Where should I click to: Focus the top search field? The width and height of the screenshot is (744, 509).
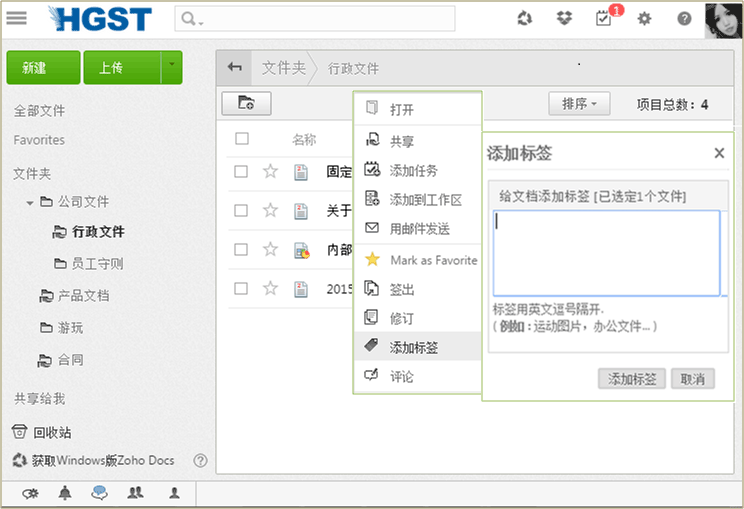click(315, 19)
